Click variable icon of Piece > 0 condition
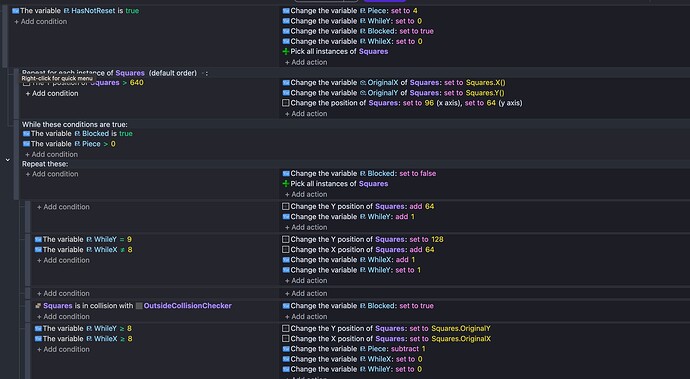The width and height of the screenshot is (690, 379). [x=26, y=144]
